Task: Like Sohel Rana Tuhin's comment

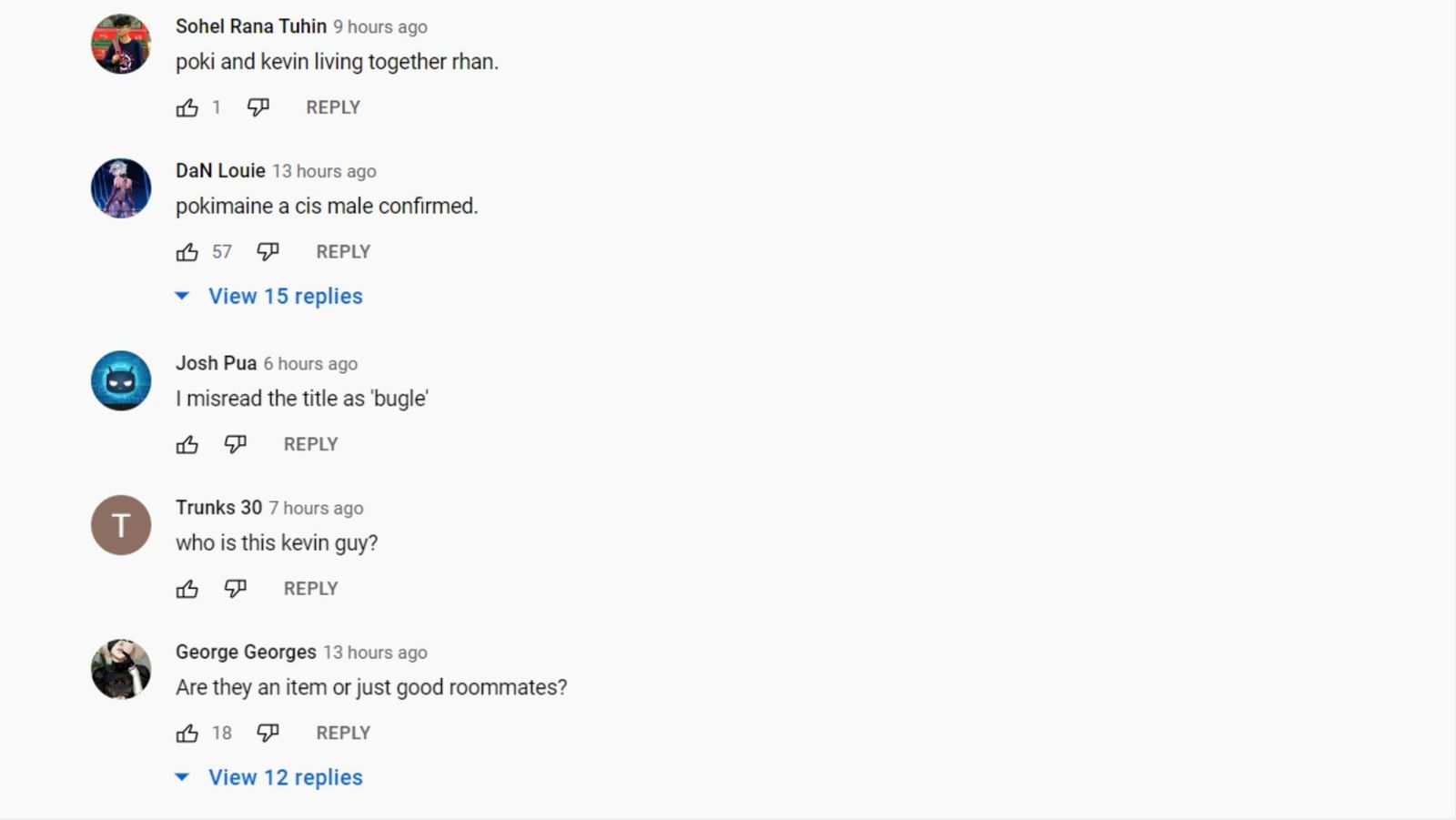Action: point(187,107)
